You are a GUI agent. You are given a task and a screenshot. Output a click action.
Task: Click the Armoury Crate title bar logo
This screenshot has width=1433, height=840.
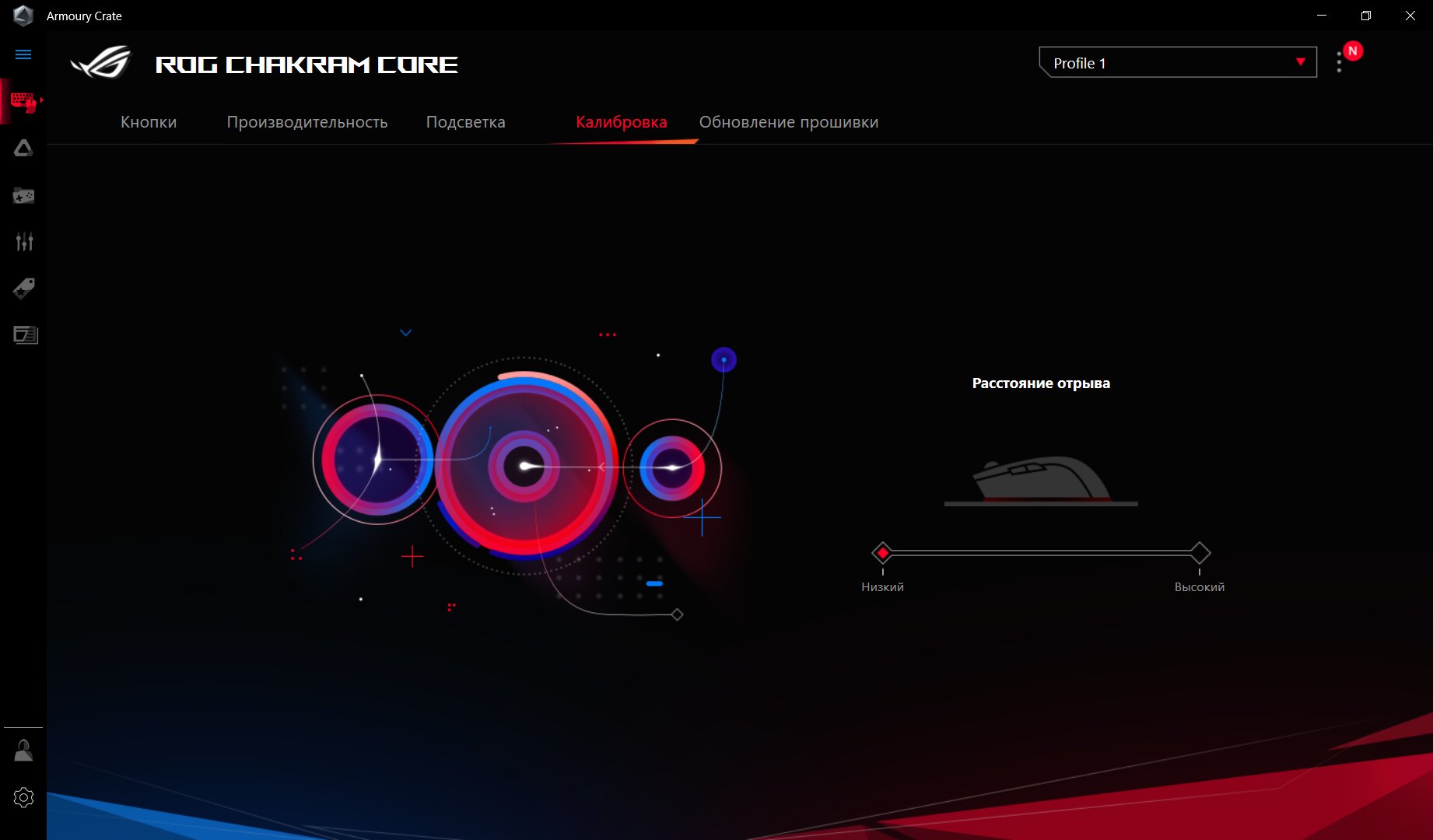[23, 16]
